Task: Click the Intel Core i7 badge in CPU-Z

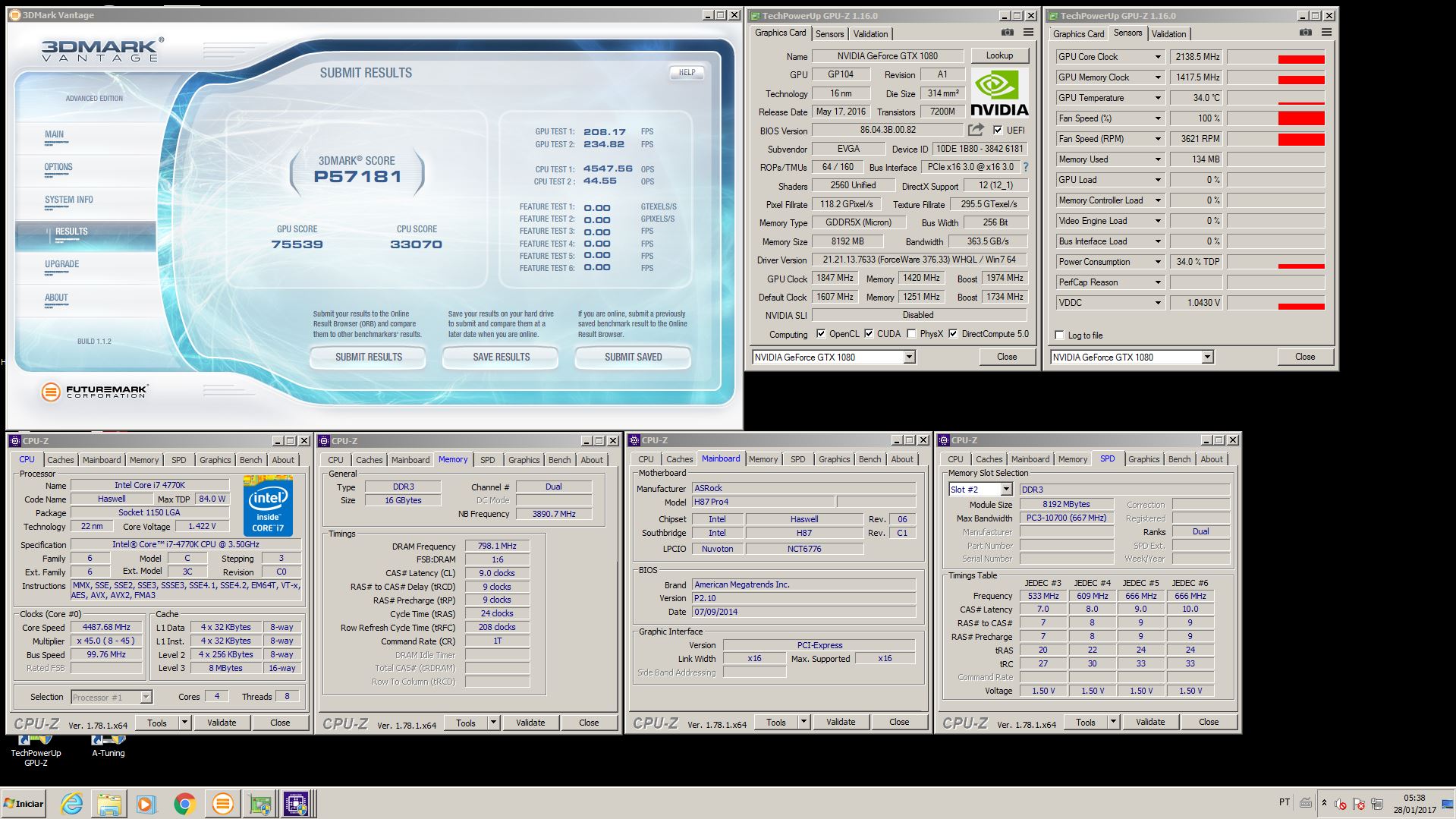Action: (x=268, y=506)
